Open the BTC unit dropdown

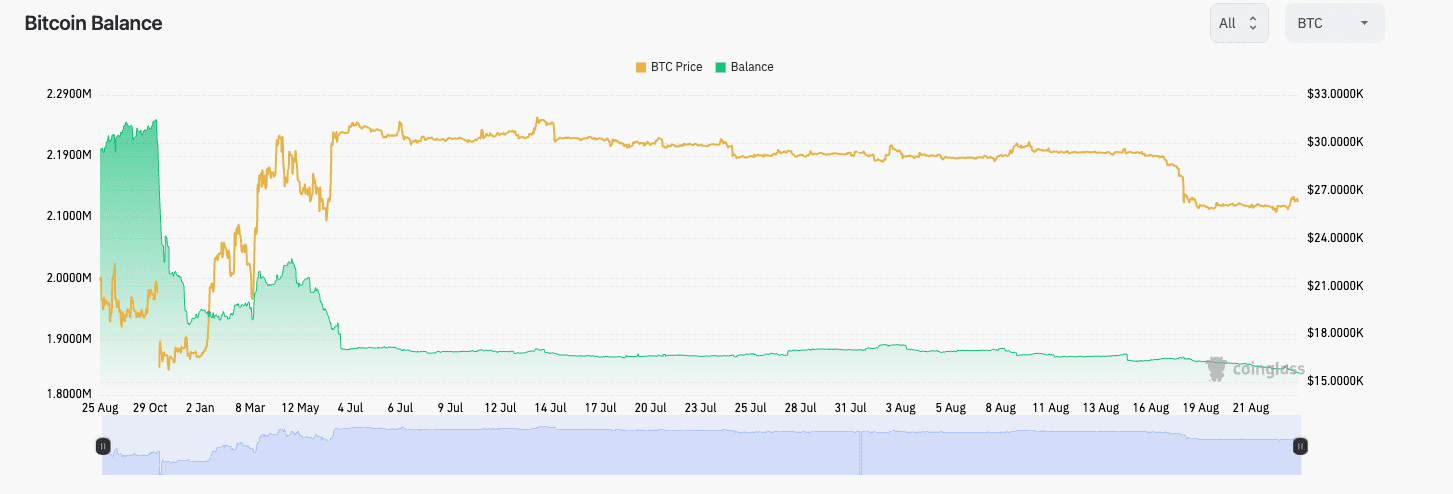coord(1334,23)
